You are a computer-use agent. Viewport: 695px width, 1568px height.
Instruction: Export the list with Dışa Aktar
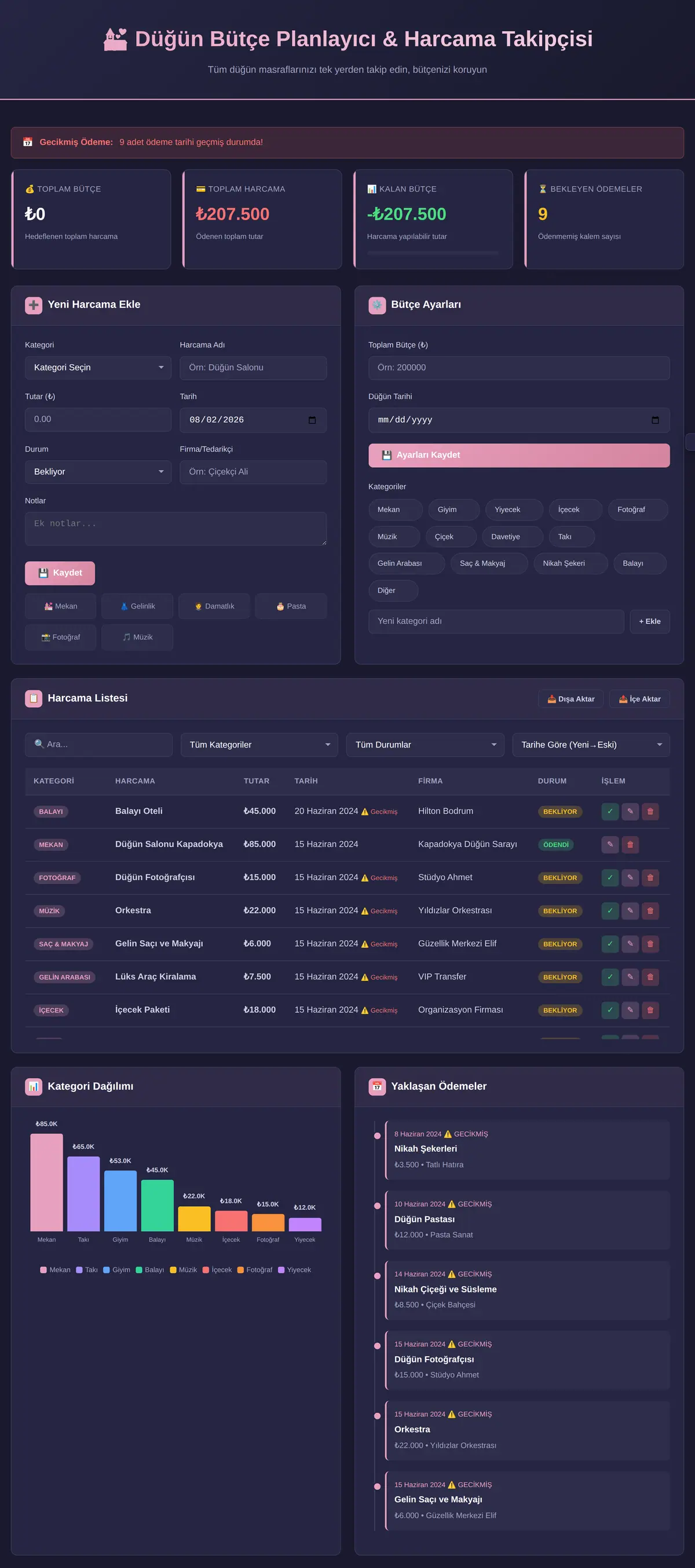coord(571,699)
